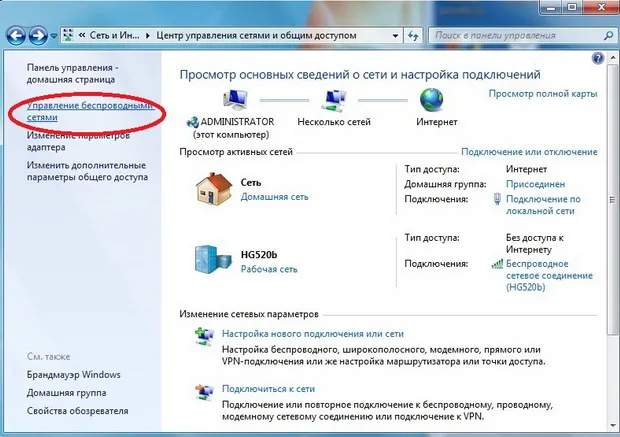Image resolution: width=620 pixels, height=437 pixels.
Task: Open the «Присоединен» homegroup link
Action: pos(535,184)
